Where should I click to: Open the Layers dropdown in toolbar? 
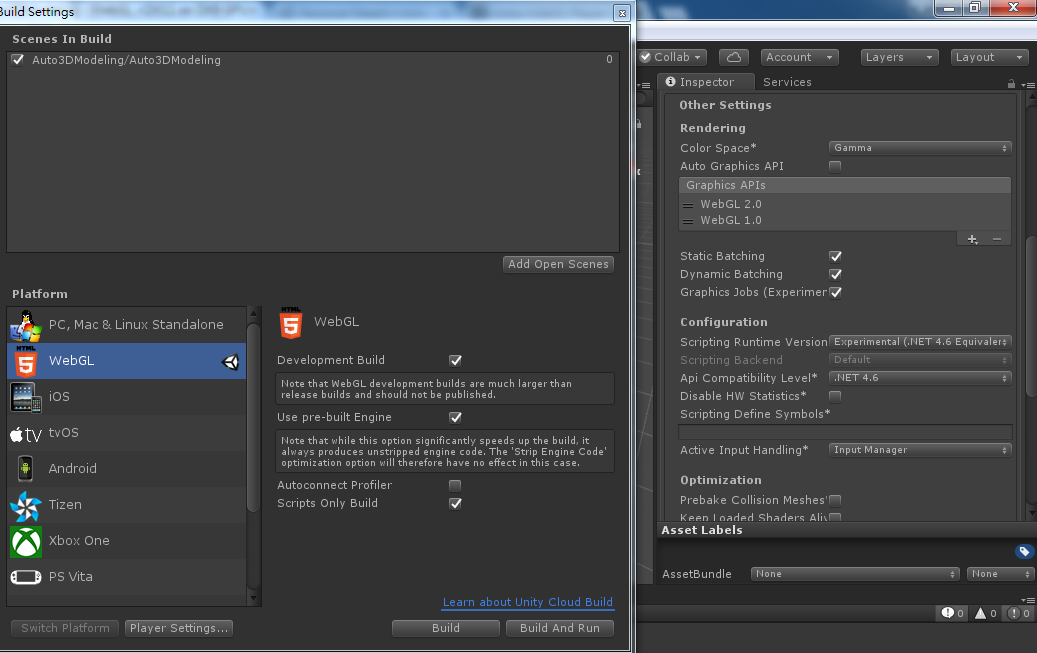(x=898, y=57)
